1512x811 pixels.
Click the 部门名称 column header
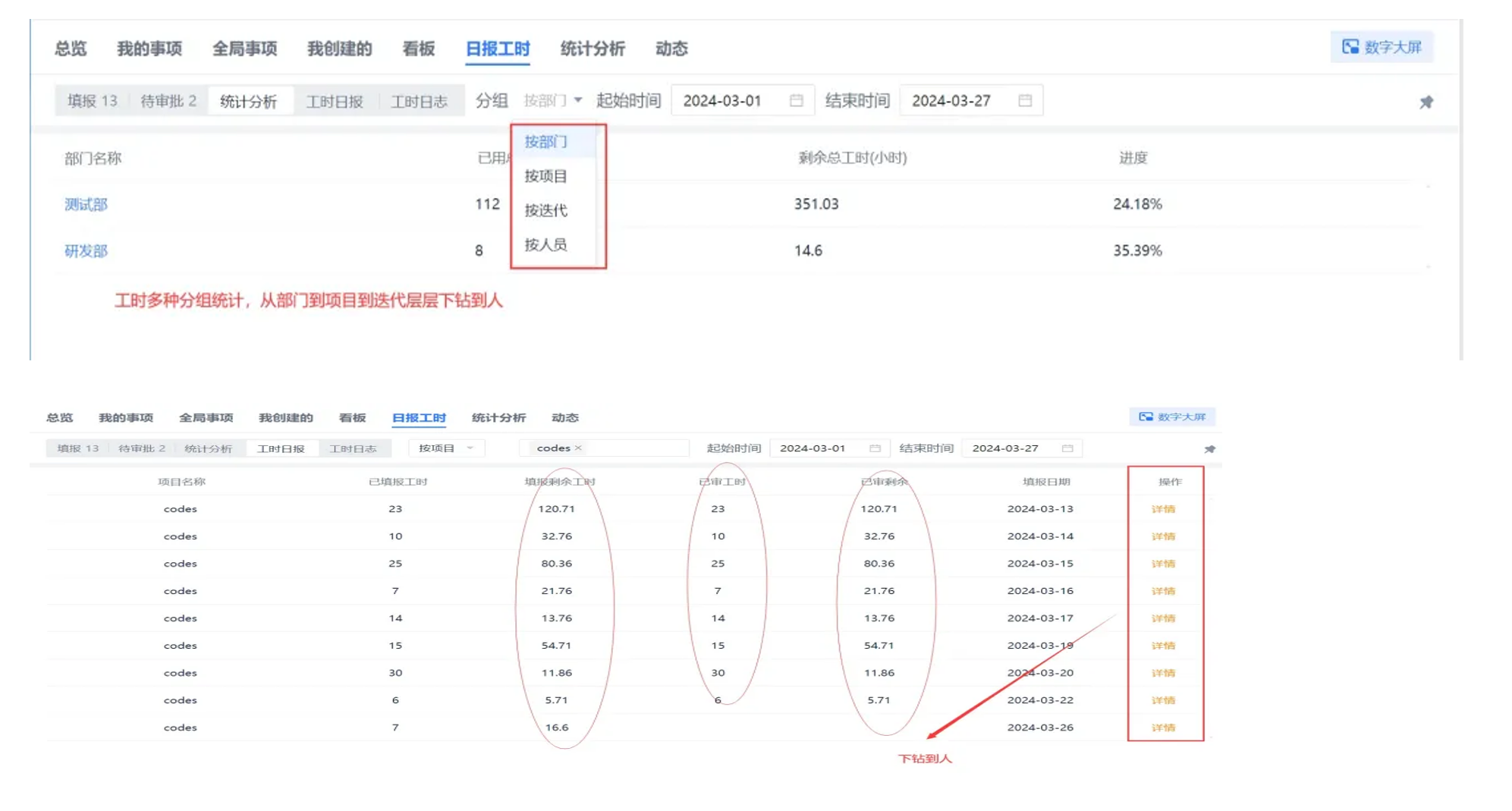pos(93,159)
